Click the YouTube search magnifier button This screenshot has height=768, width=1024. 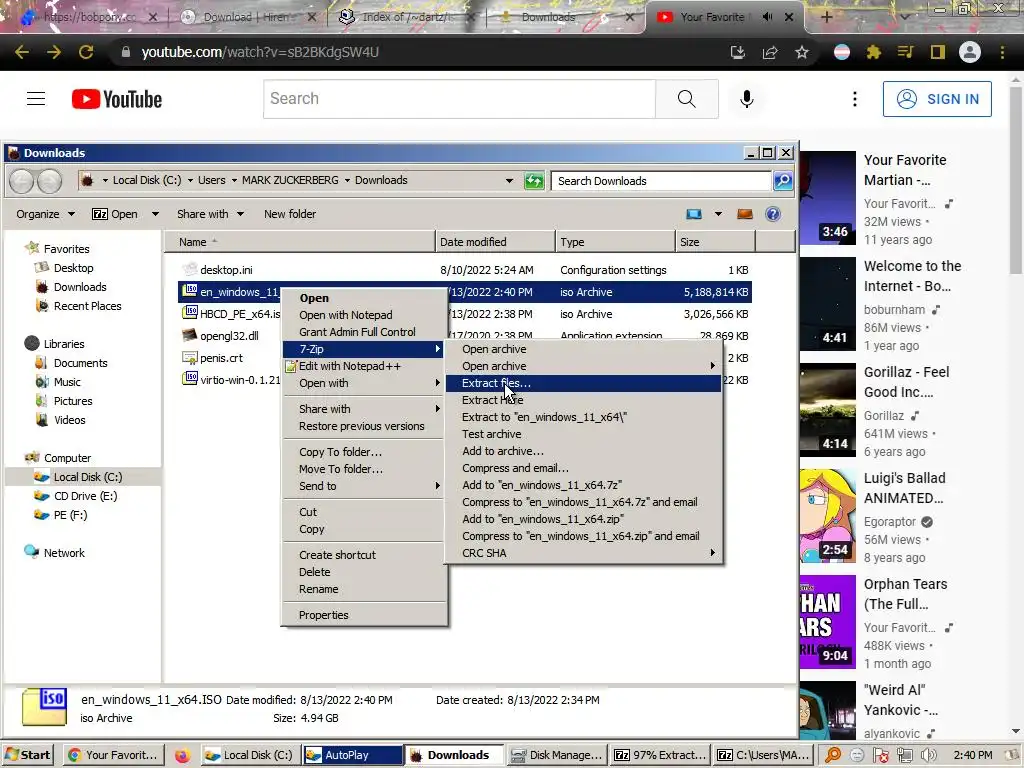click(686, 99)
